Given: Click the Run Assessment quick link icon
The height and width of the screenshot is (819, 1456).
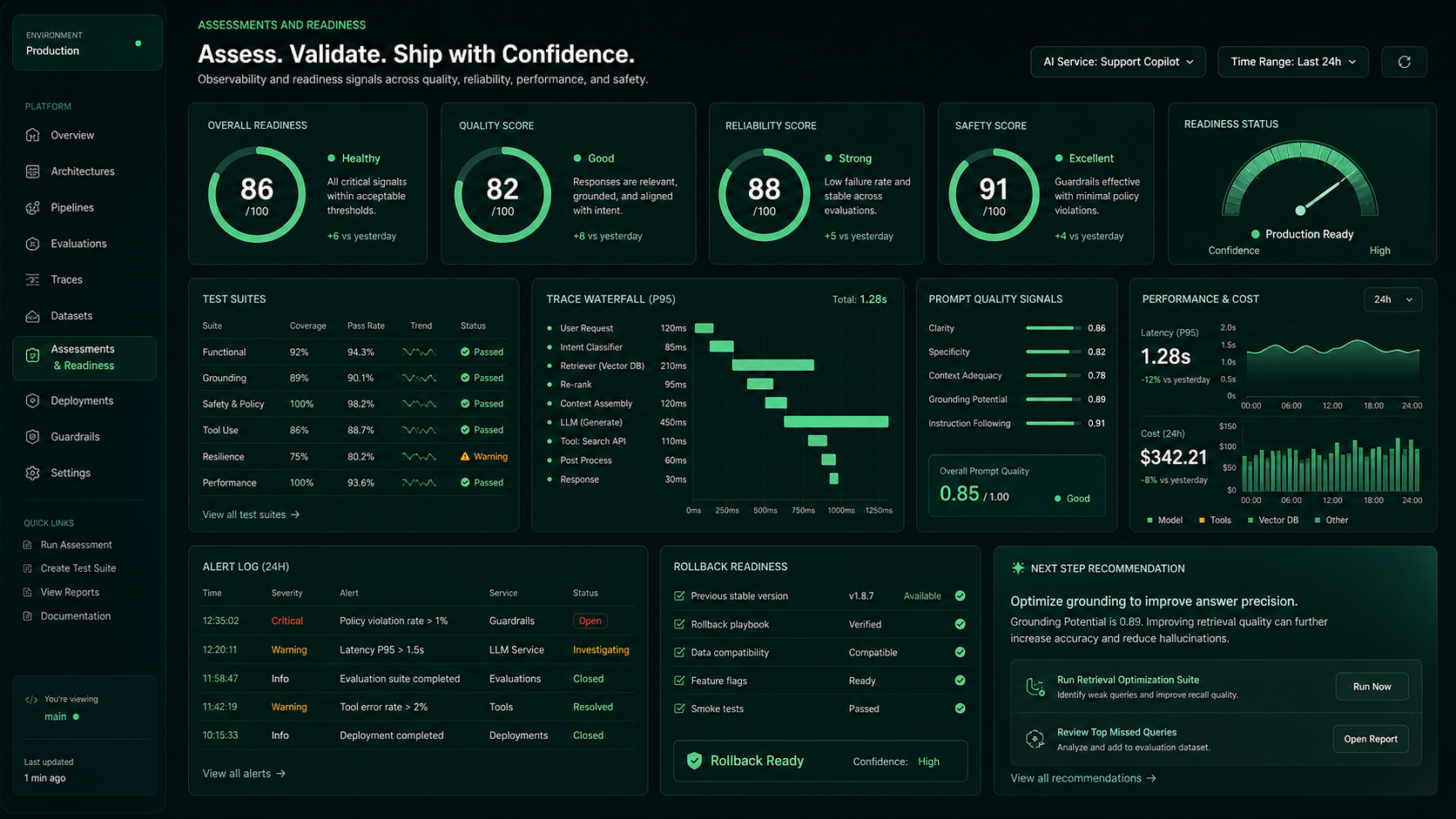Looking at the screenshot, I should pos(28,545).
